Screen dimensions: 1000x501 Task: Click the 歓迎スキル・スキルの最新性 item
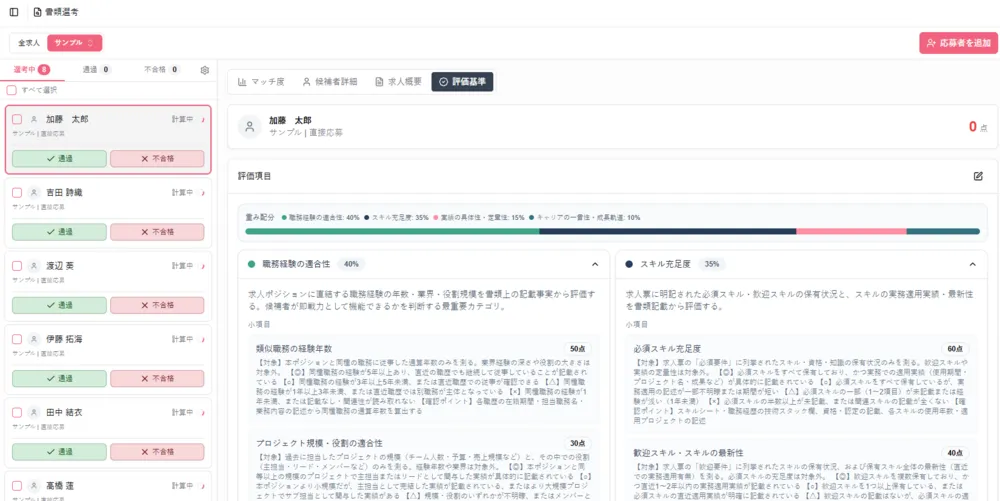click(x=802, y=470)
